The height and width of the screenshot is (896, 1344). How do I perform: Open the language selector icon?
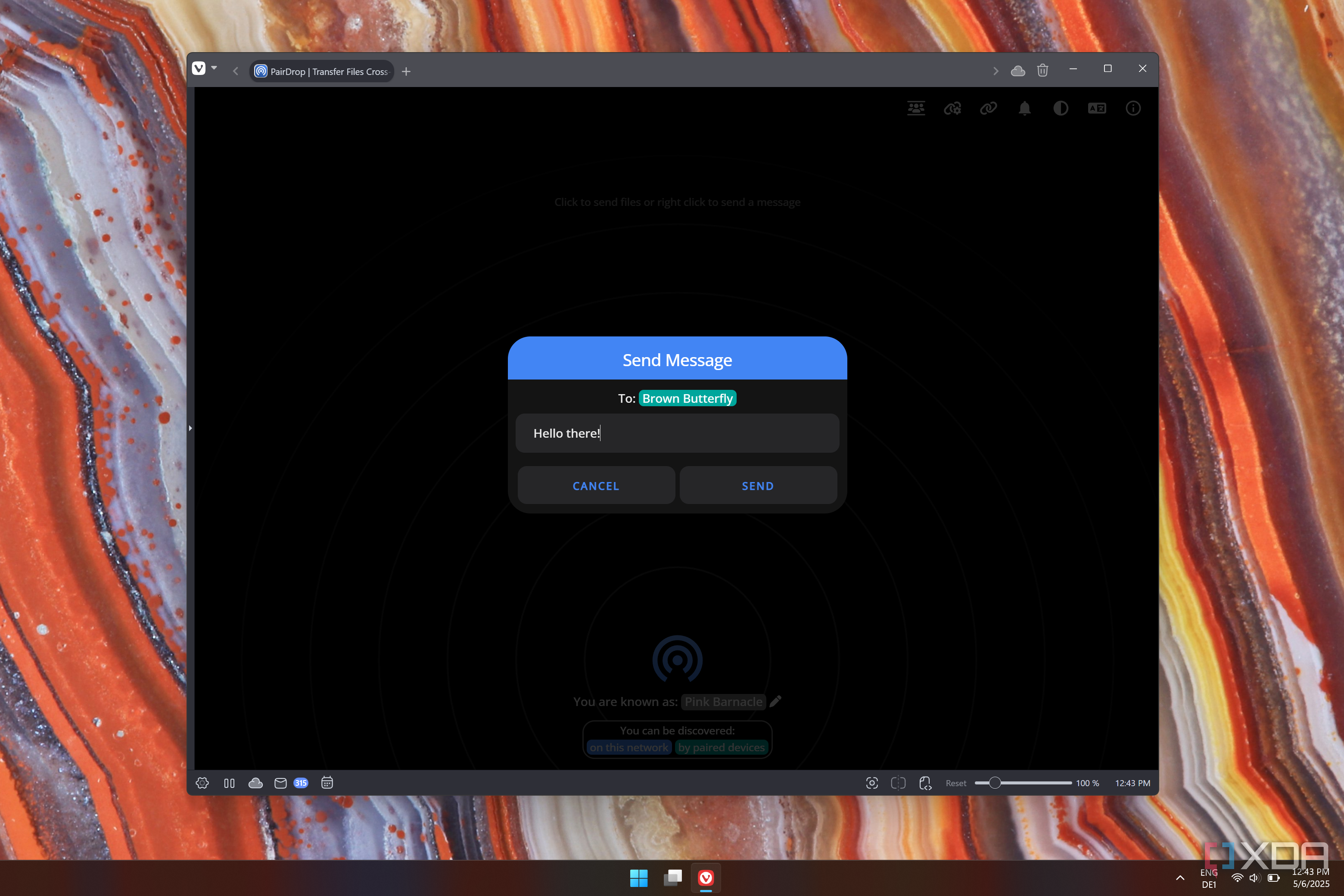1097,108
